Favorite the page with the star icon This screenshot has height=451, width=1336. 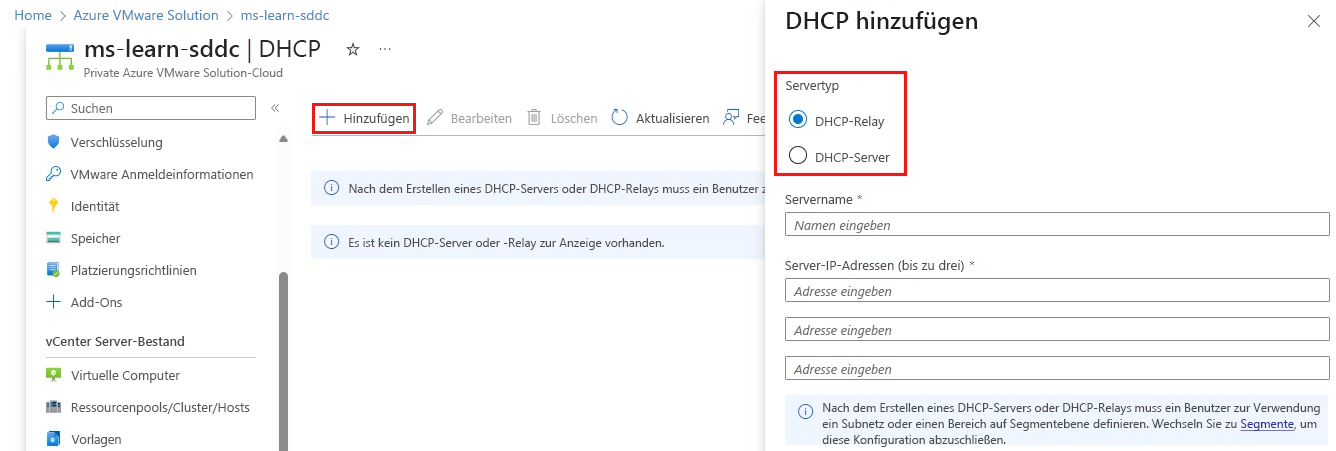(x=352, y=50)
